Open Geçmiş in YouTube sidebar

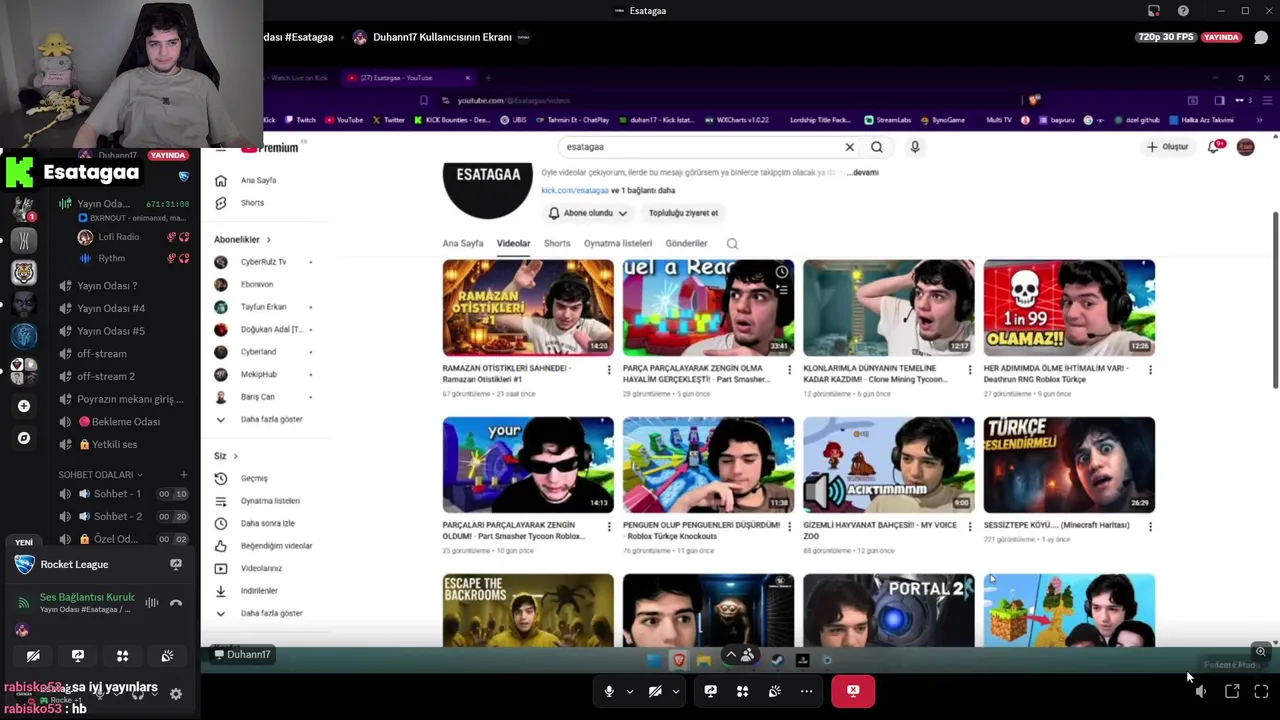click(x=254, y=478)
